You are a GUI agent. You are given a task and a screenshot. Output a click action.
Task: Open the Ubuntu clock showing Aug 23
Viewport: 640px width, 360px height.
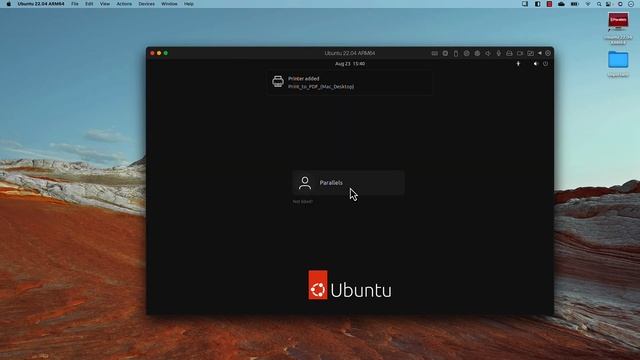pos(350,64)
